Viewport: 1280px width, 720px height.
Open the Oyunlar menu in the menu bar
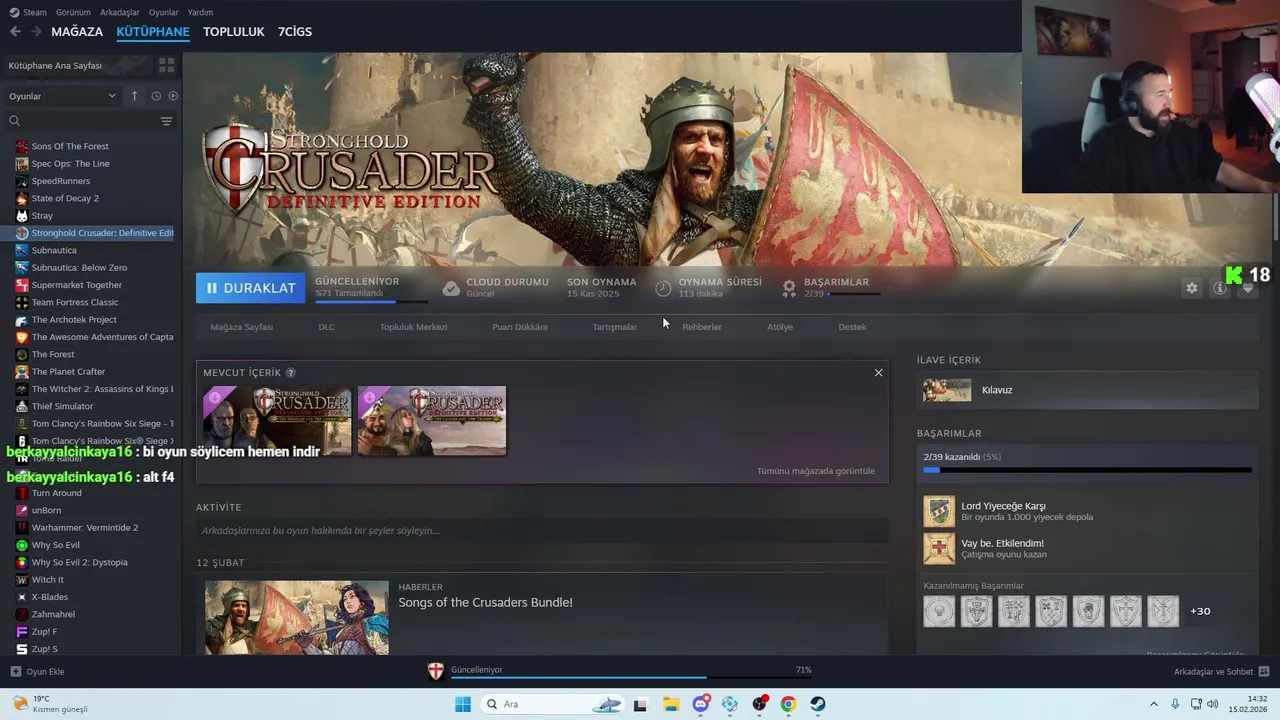click(x=163, y=12)
